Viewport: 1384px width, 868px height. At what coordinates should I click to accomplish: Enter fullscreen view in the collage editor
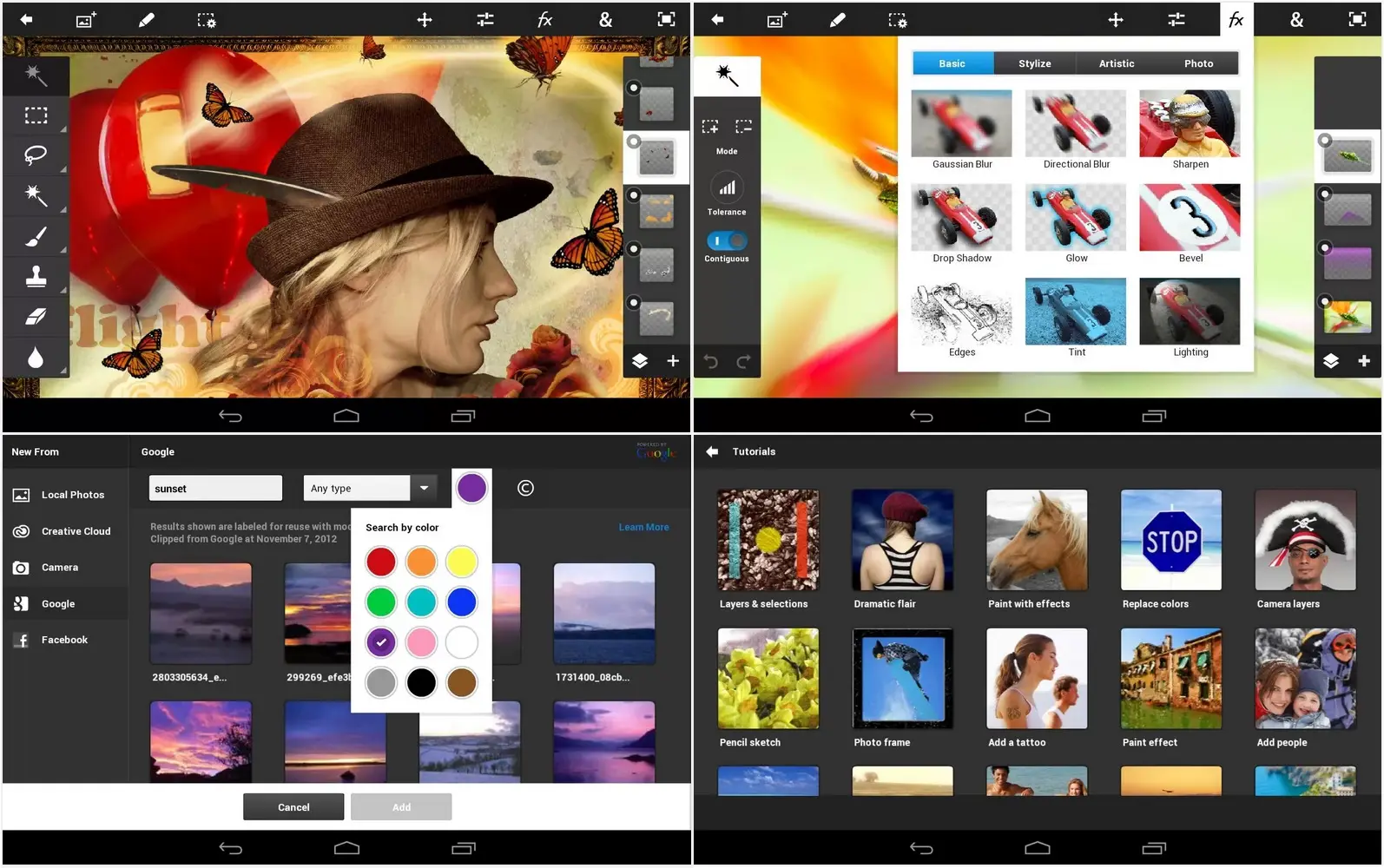tap(666, 19)
